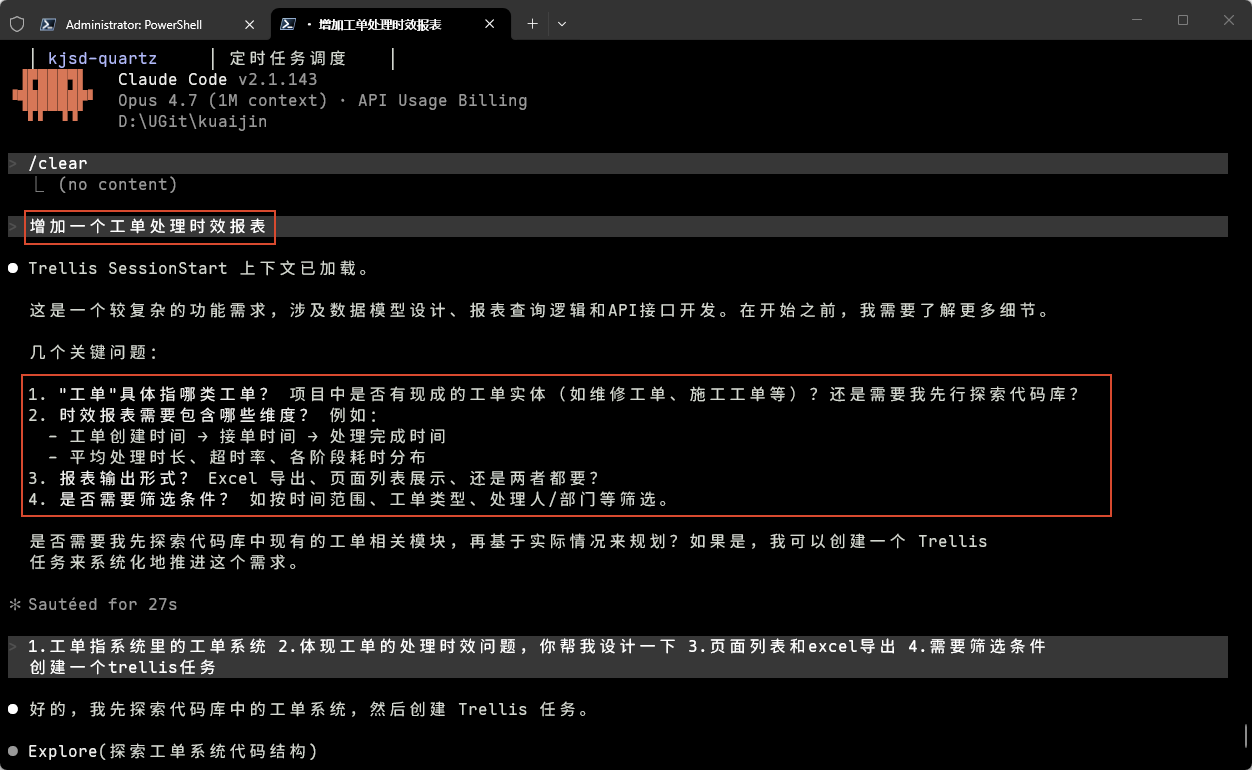The height and width of the screenshot is (770, 1252).
Task: Click reply line 1.工单指系统里的工单系统
Action: click(x=537, y=647)
